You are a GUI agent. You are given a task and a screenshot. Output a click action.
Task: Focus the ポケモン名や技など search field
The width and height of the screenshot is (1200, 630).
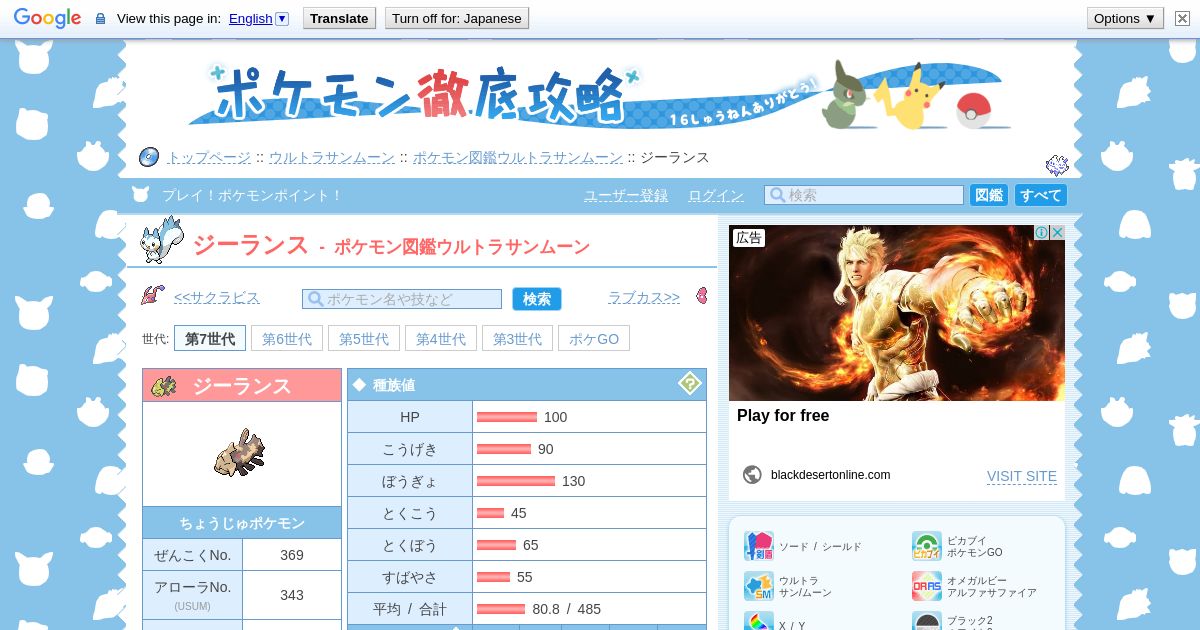[402, 299]
